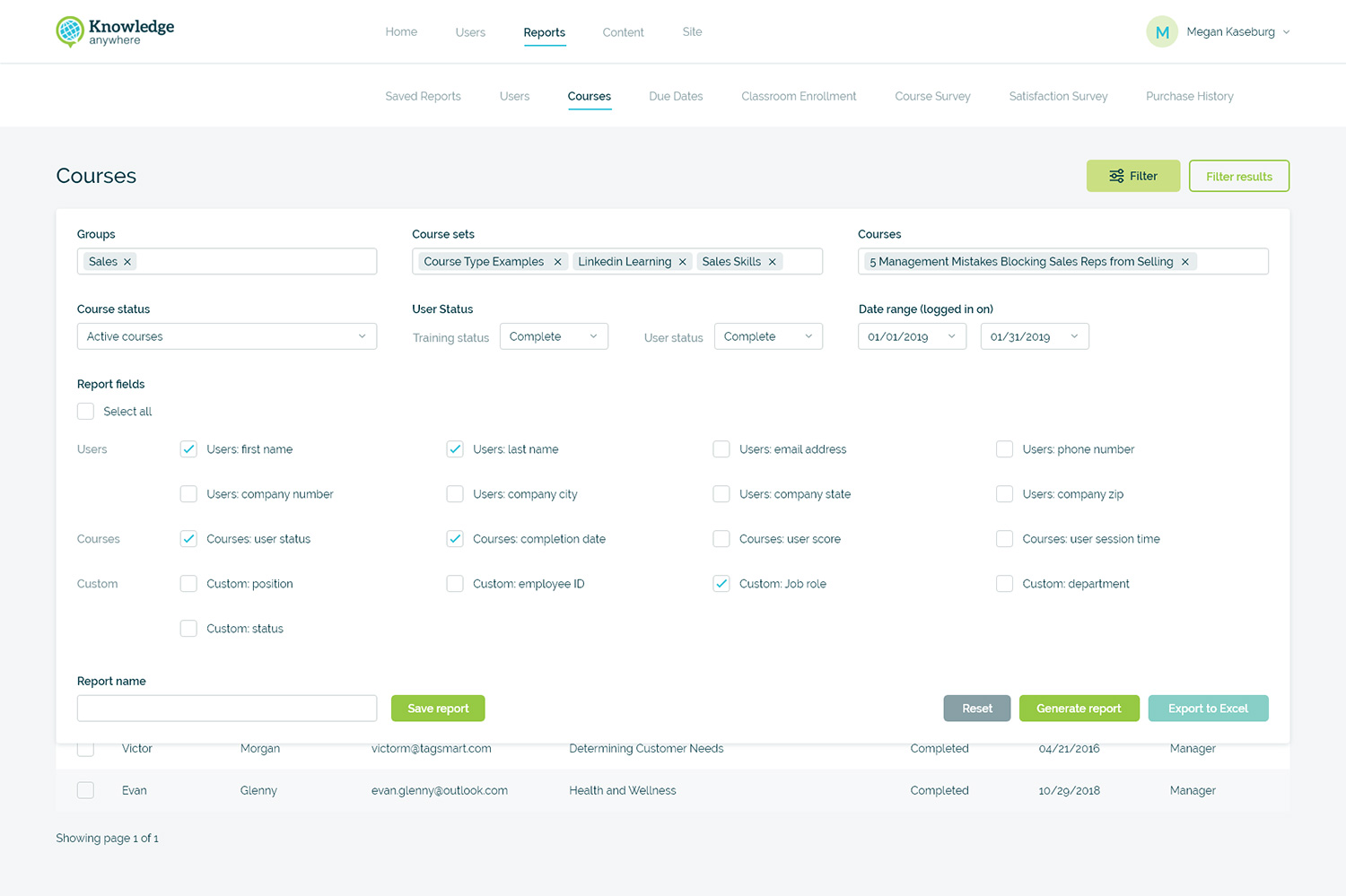Screen dimensions: 1346x896
Task: Tick the Select all checkbox
Action: click(86, 412)
